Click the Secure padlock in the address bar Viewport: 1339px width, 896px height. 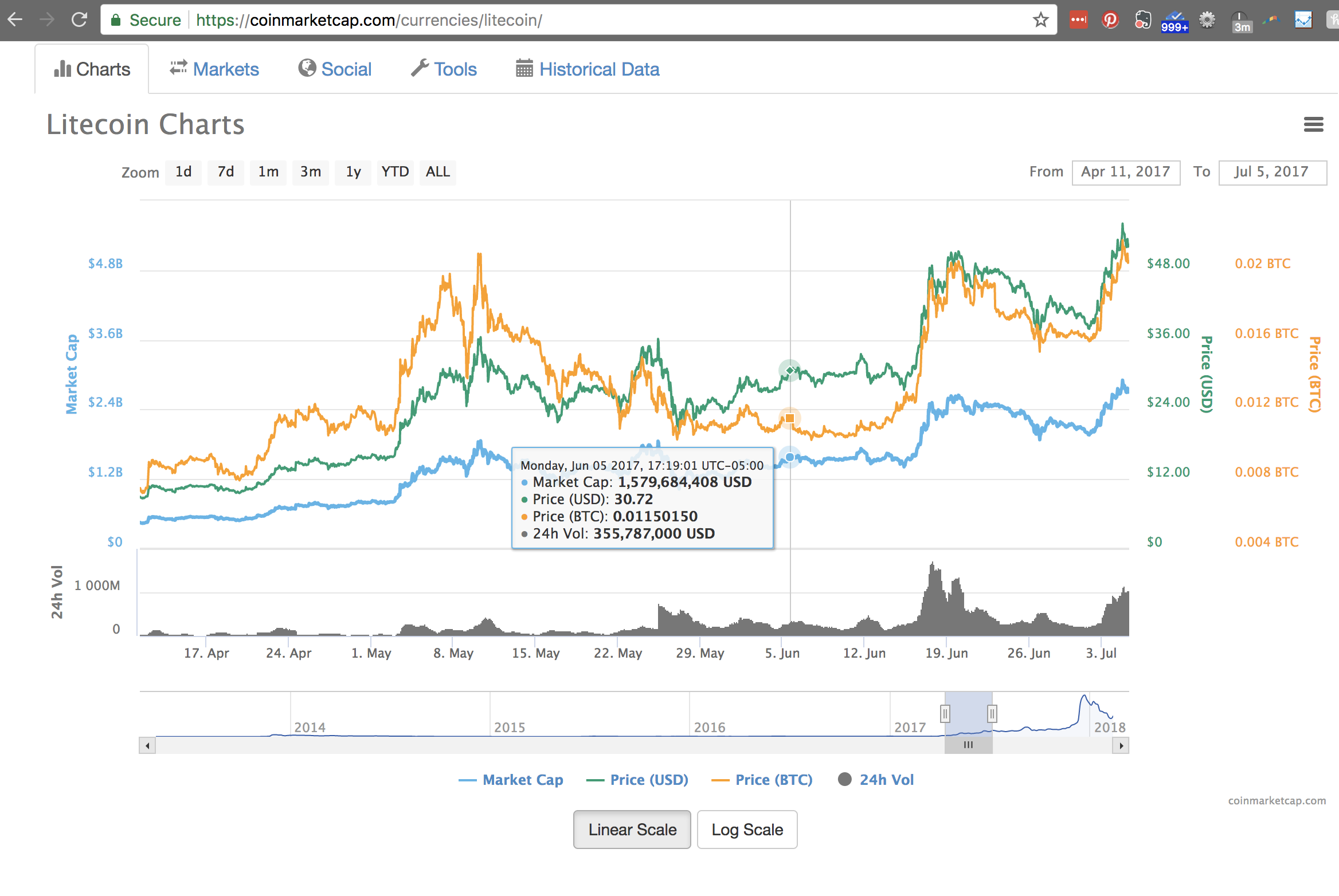coord(116,19)
